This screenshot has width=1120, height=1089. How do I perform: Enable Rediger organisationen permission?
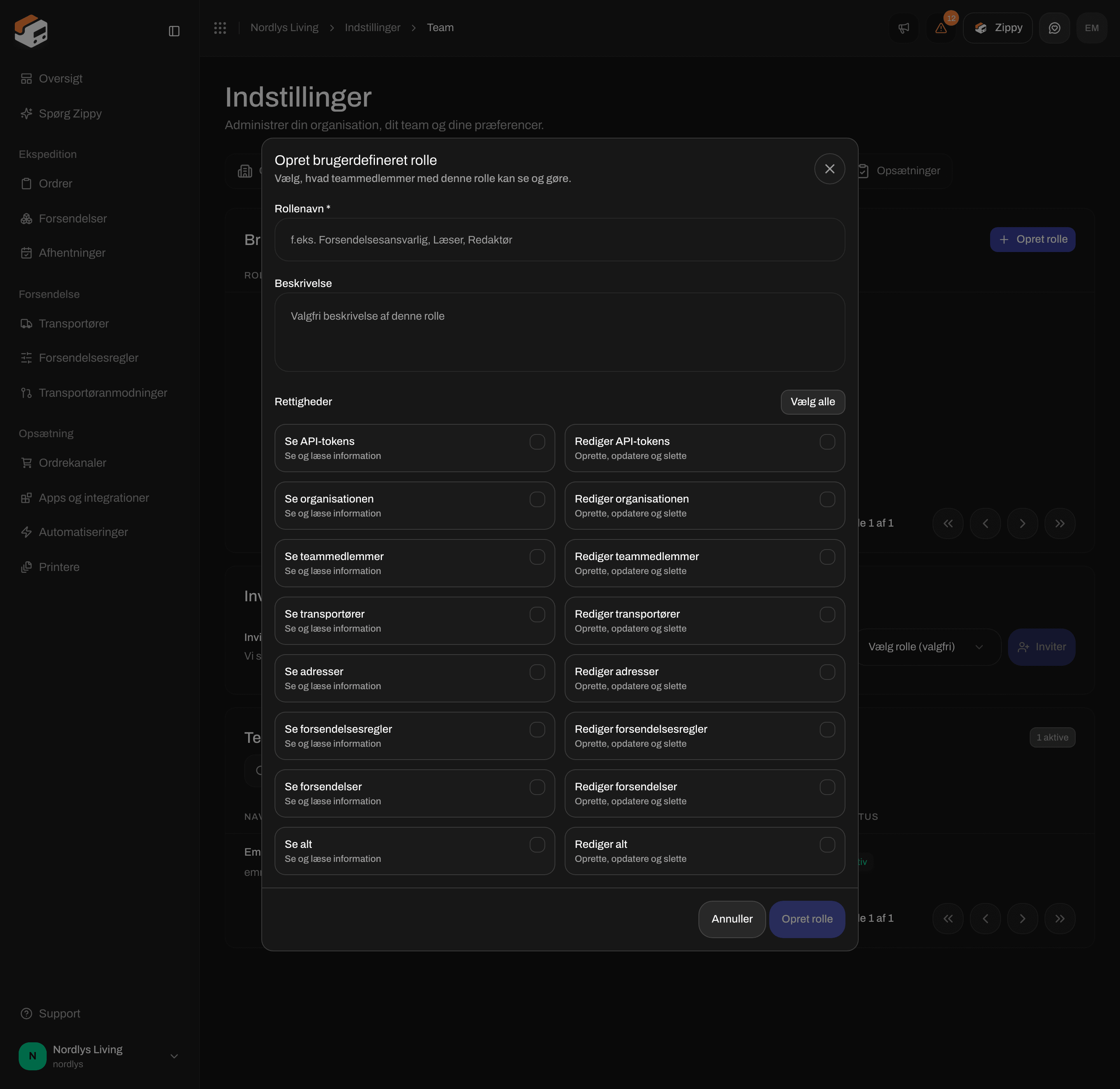tap(827, 499)
